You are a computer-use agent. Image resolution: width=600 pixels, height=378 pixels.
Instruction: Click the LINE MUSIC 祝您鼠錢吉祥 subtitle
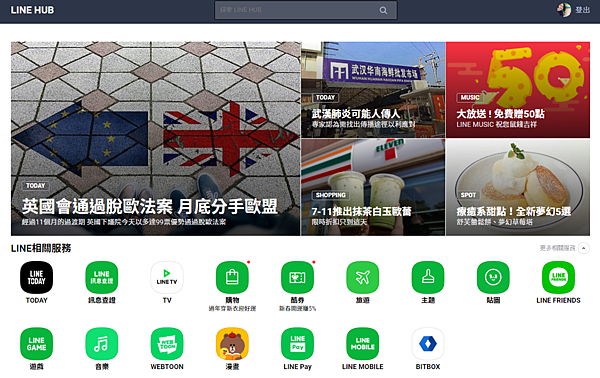click(x=497, y=124)
